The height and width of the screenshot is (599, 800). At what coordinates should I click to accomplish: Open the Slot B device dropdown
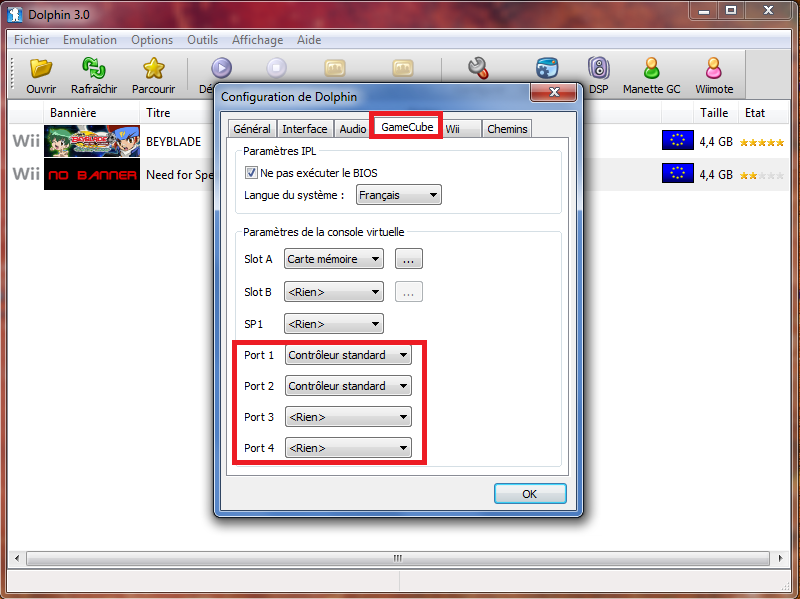334,292
